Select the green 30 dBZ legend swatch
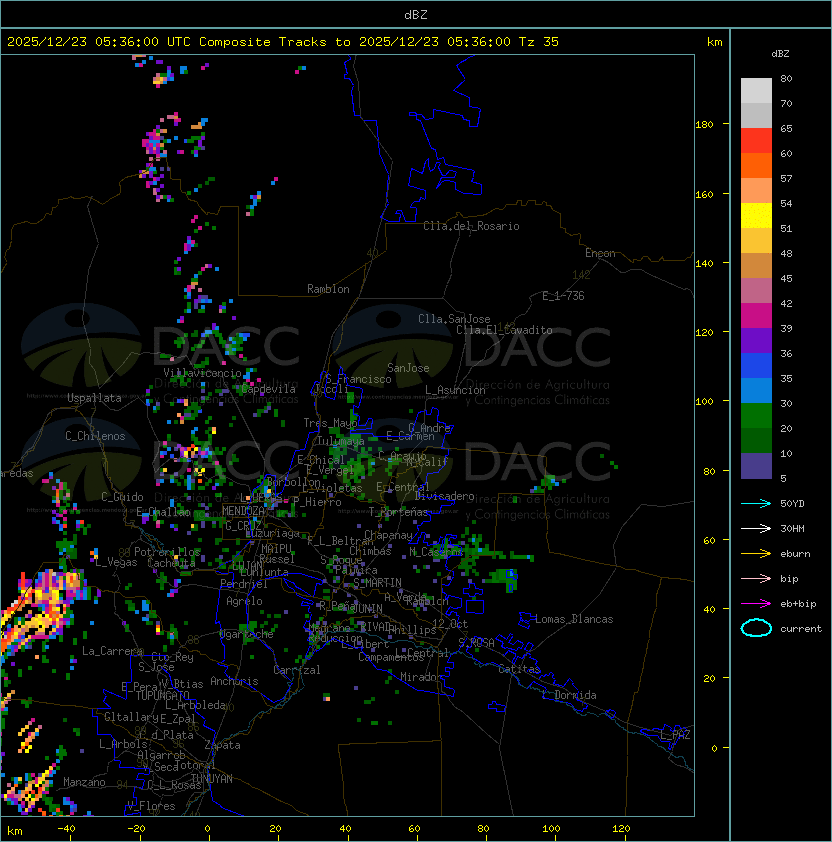Screen dimensions: 832x842 [756, 416]
